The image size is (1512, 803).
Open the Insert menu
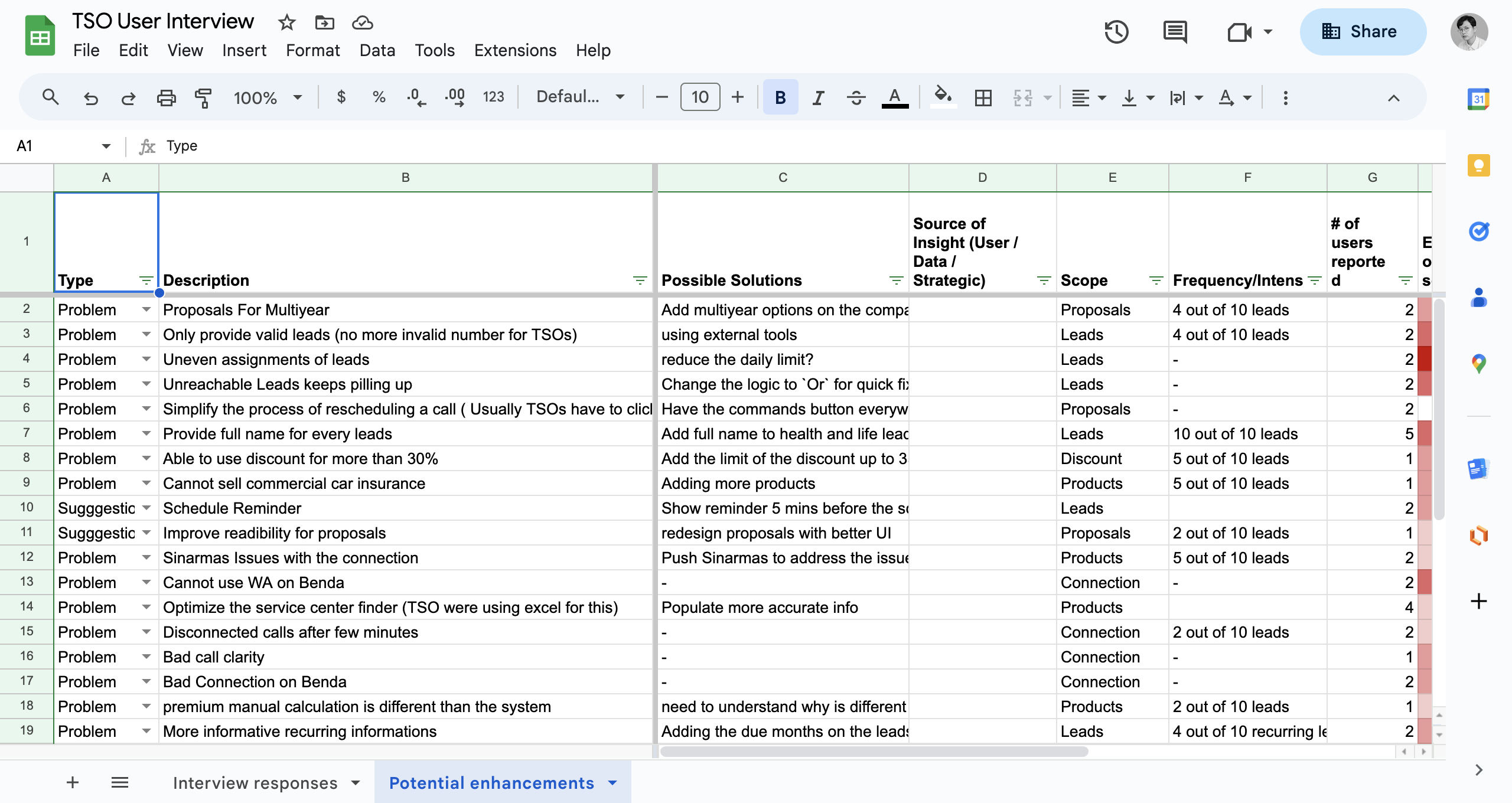(244, 50)
